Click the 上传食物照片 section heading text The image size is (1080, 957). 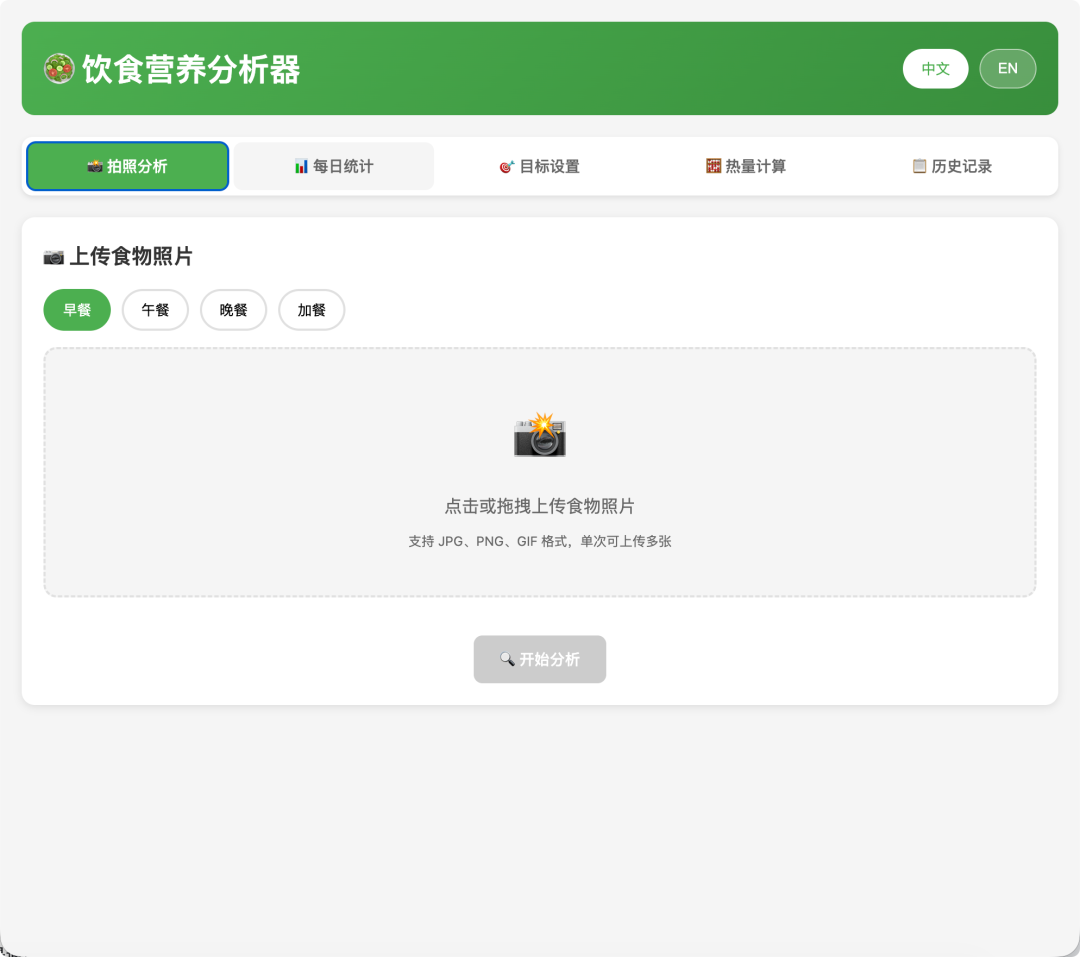coord(131,257)
